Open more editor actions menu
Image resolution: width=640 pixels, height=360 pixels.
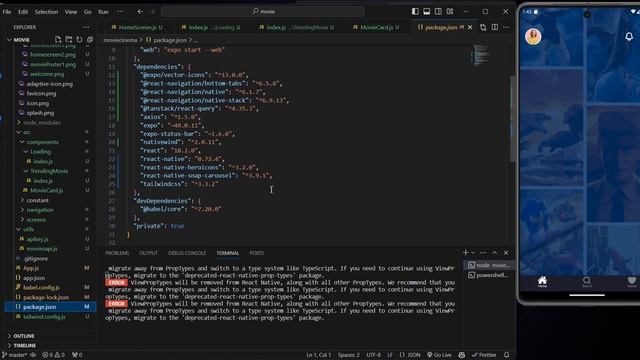pyautogui.click(x=506, y=27)
